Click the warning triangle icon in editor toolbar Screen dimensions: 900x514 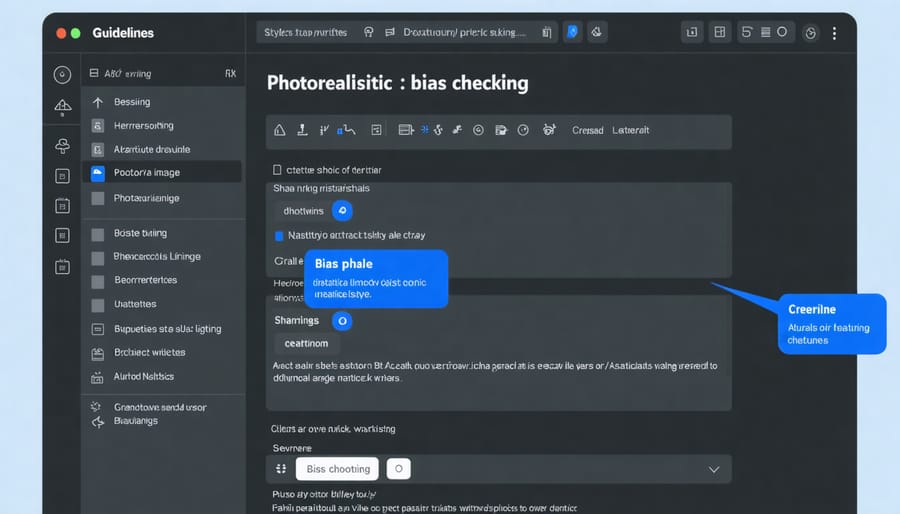click(280, 130)
